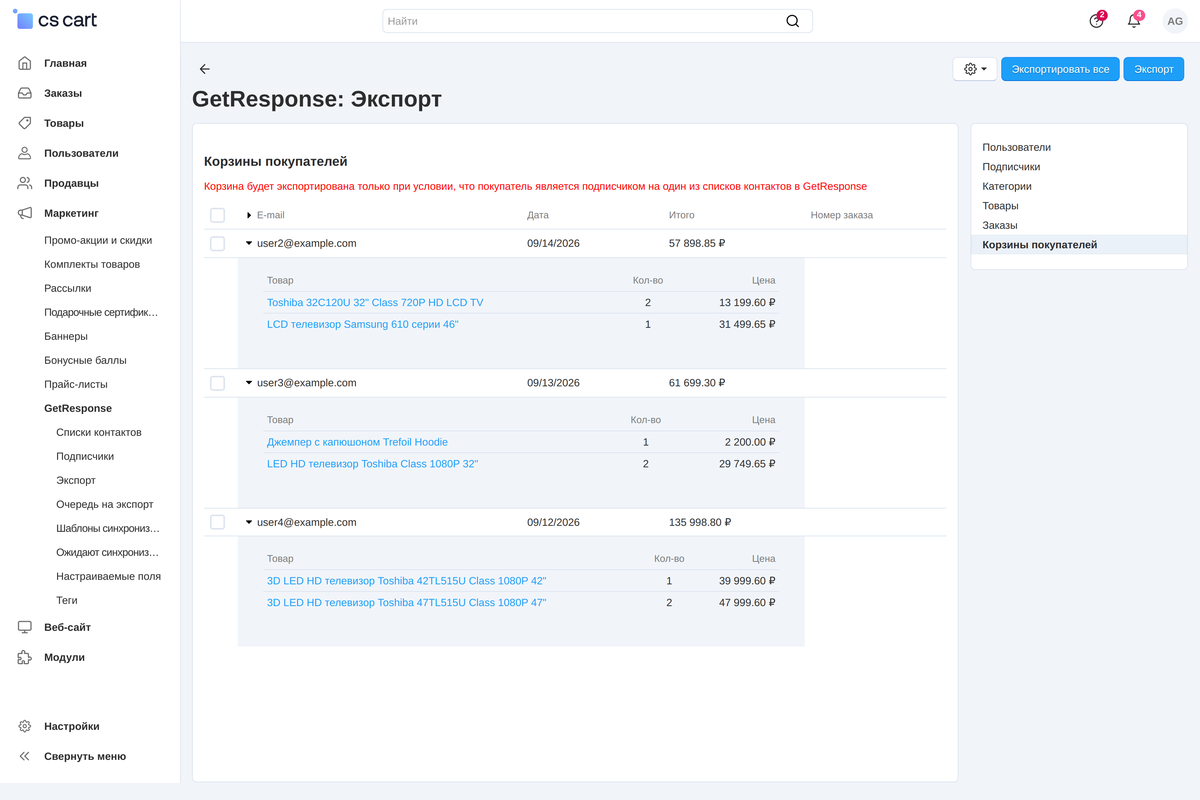This screenshot has height=800, width=1200.
Task: Open Toshiba 32C120U 32" product link
Action: pos(375,302)
